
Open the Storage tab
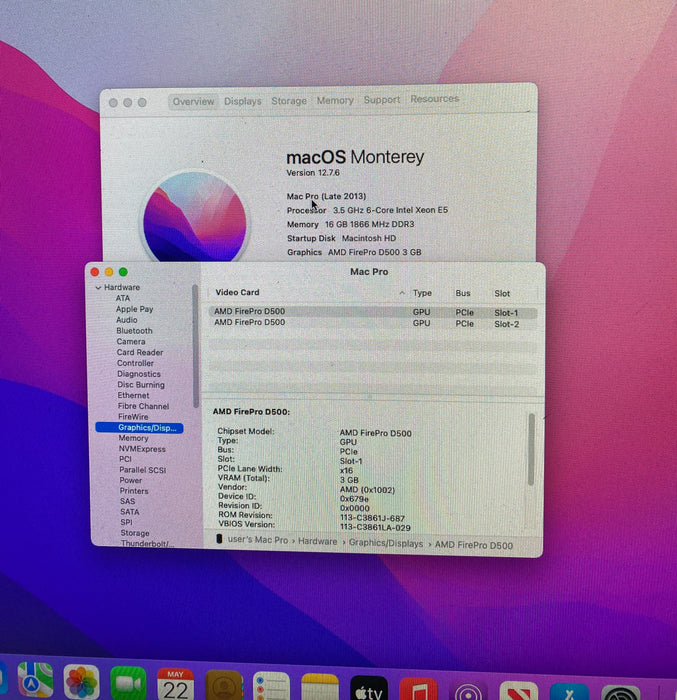click(x=289, y=101)
